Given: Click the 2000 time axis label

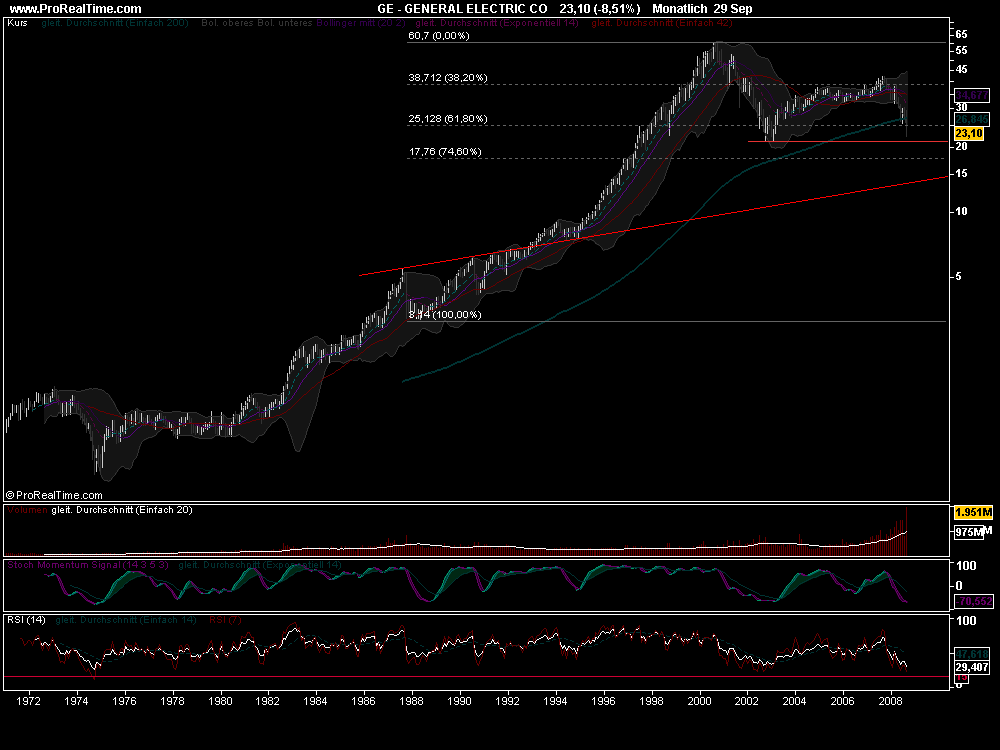Looking at the screenshot, I should coord(699,701).
